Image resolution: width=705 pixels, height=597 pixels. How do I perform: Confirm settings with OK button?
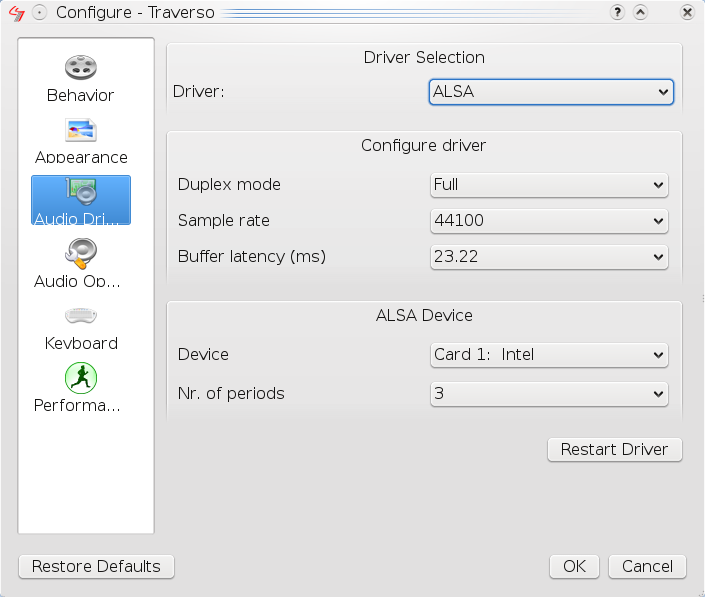click(574, 566)
